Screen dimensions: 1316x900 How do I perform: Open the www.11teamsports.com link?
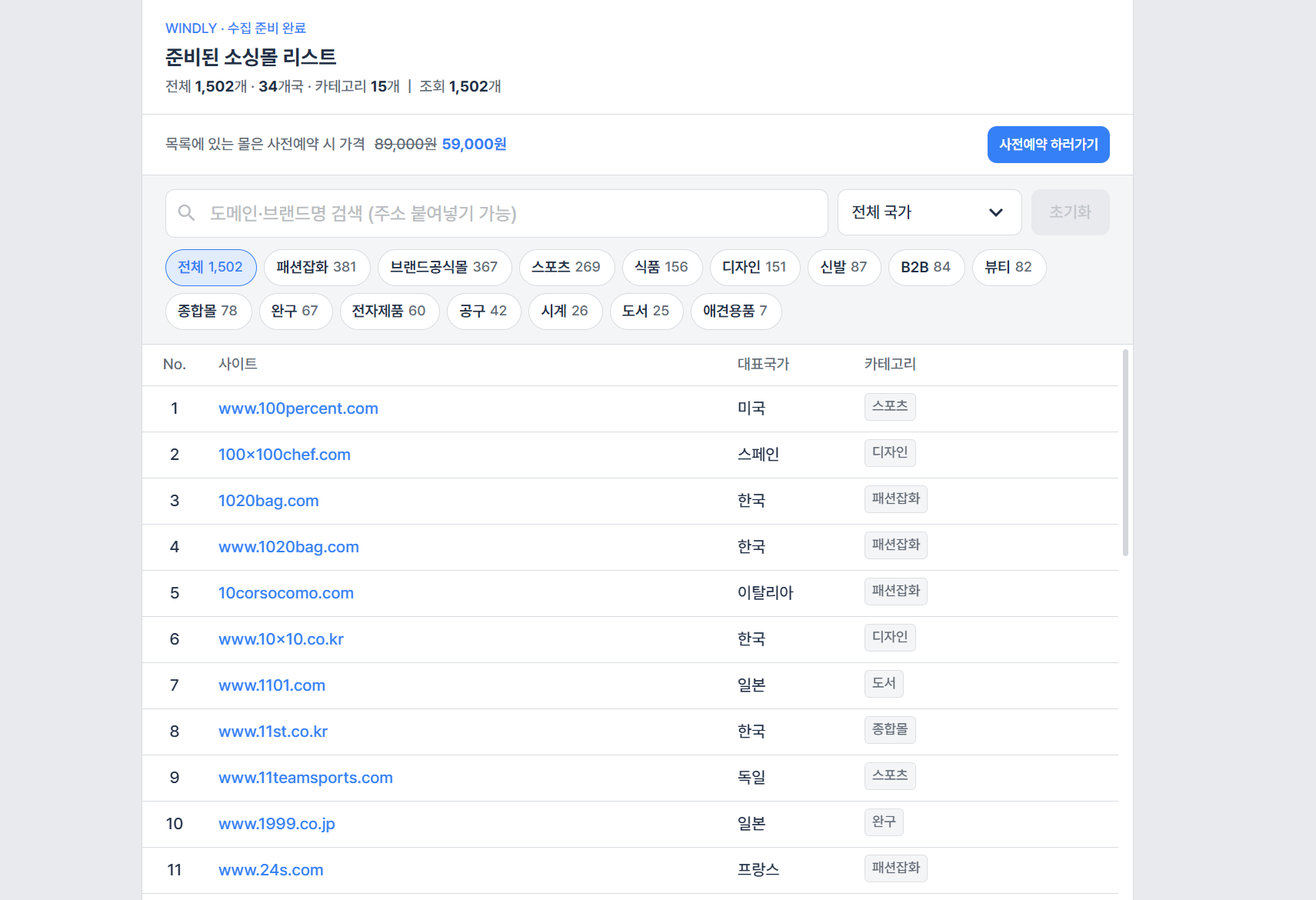(305, 778)
